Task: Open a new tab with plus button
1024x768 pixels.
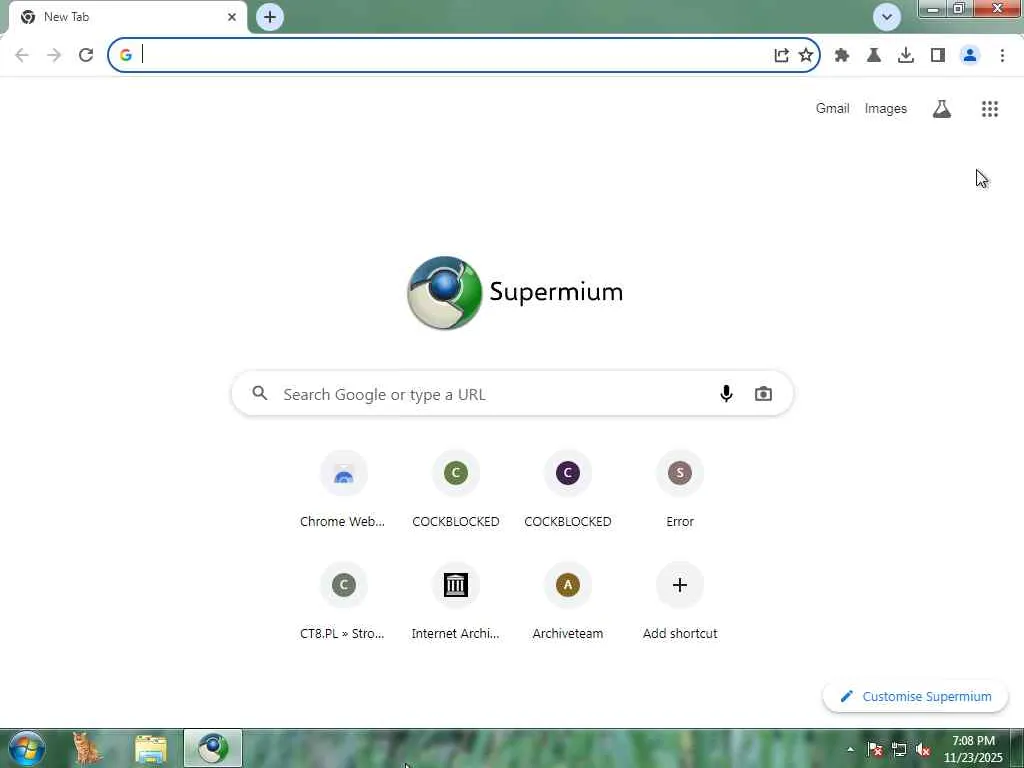Action: [270, 17]
